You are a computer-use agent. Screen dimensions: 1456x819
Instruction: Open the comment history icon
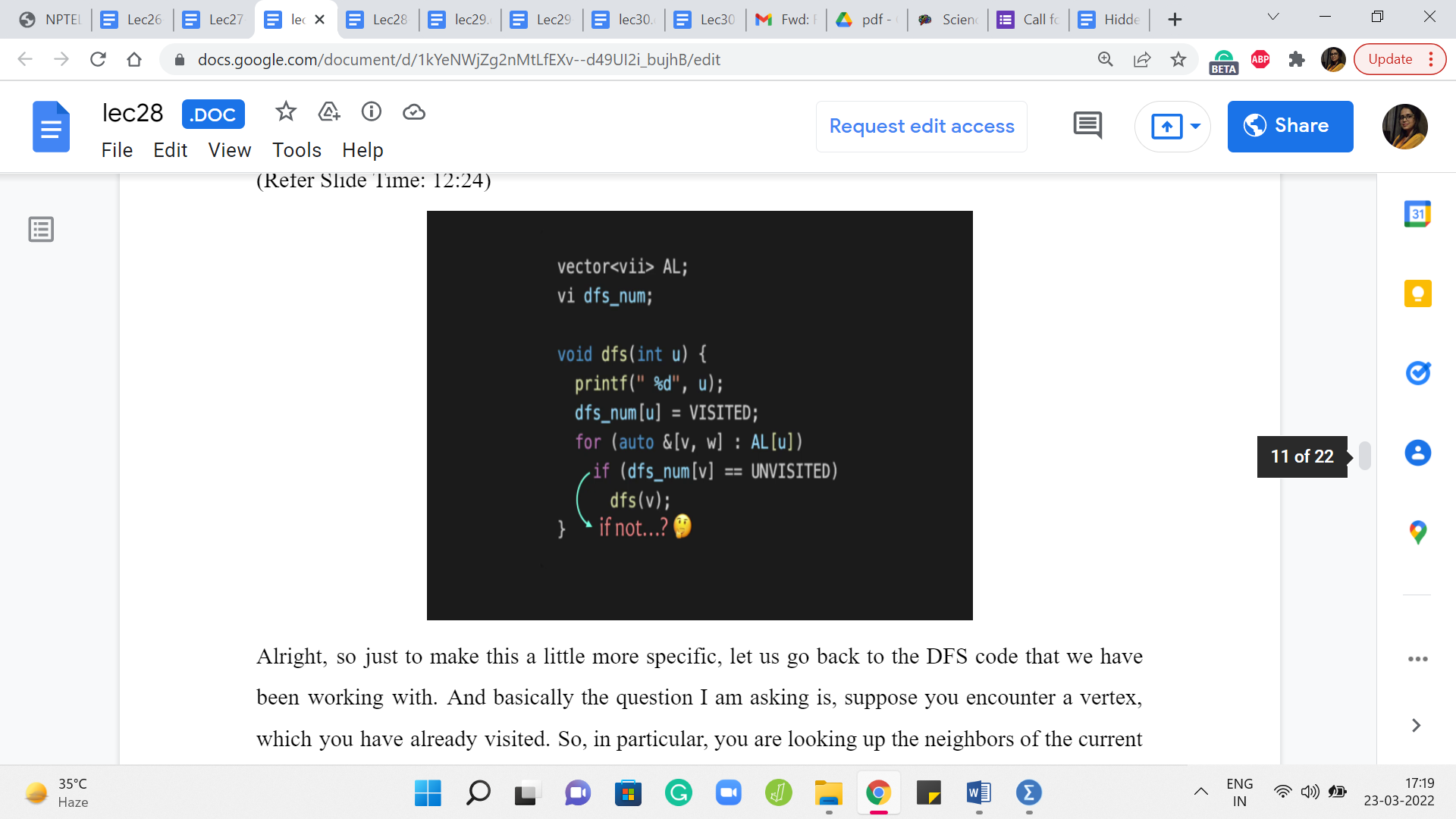tap(1087, 126)
